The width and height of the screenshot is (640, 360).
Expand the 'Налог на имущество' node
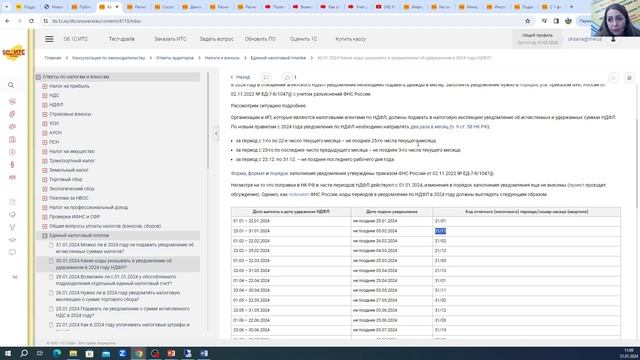(x=45, y=151)
